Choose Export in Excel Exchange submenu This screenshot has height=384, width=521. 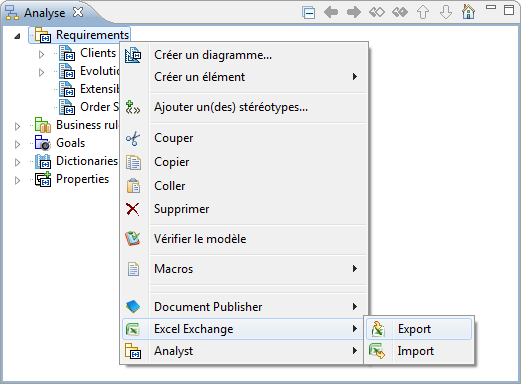[419, 329]
